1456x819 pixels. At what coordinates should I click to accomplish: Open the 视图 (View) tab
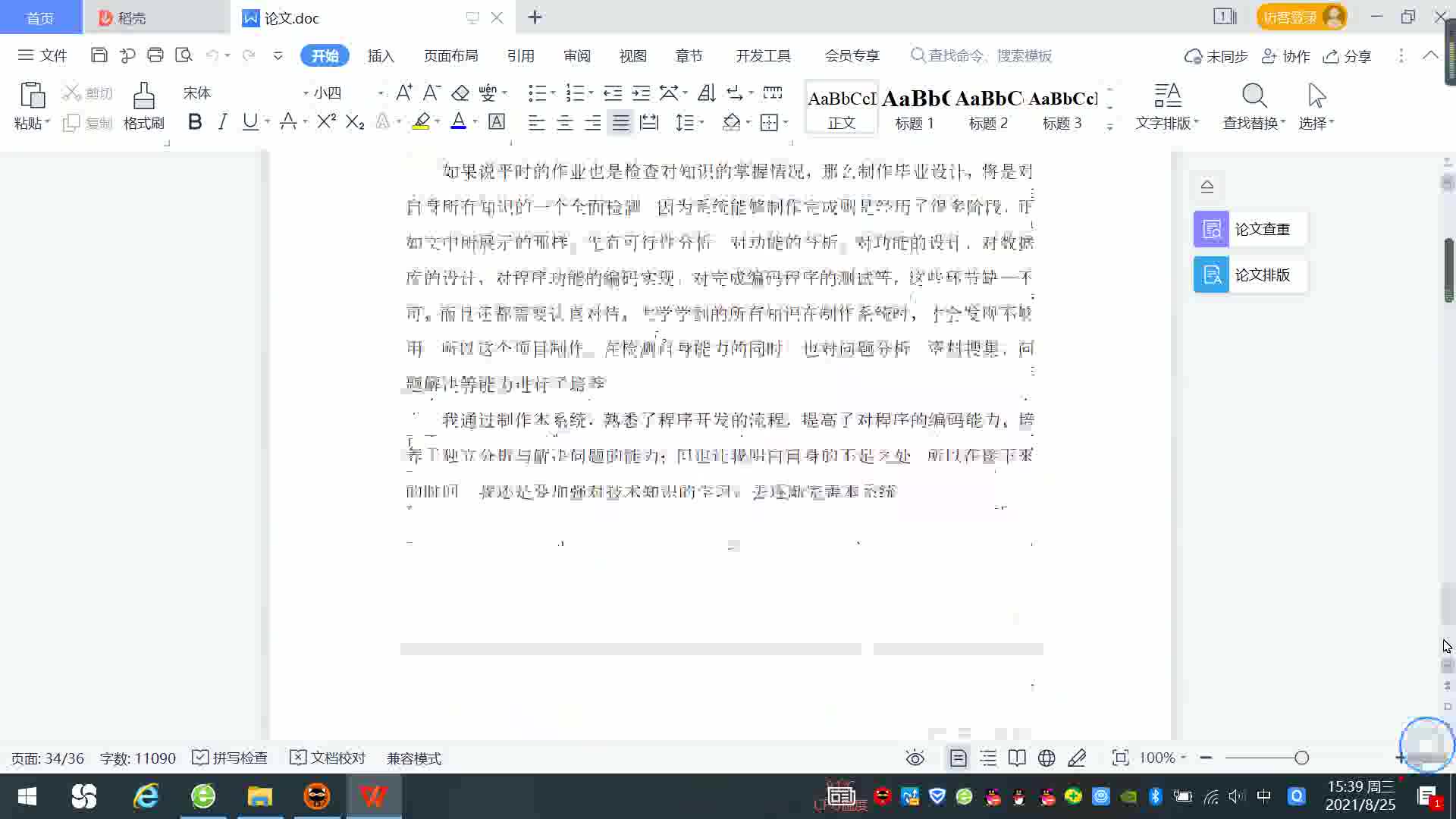coord(632,55)
